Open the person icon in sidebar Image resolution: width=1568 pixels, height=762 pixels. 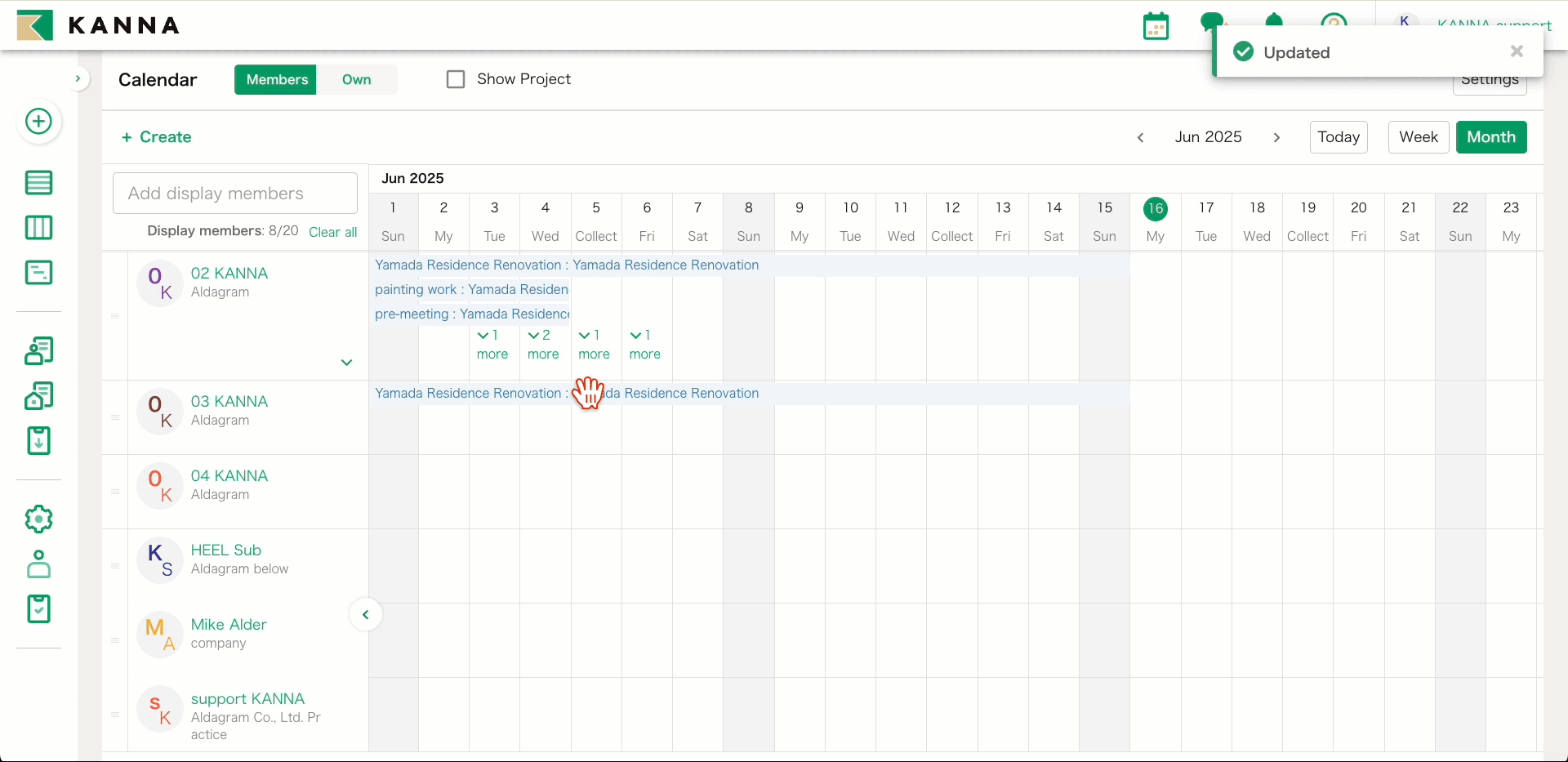(x=38, y=564)
